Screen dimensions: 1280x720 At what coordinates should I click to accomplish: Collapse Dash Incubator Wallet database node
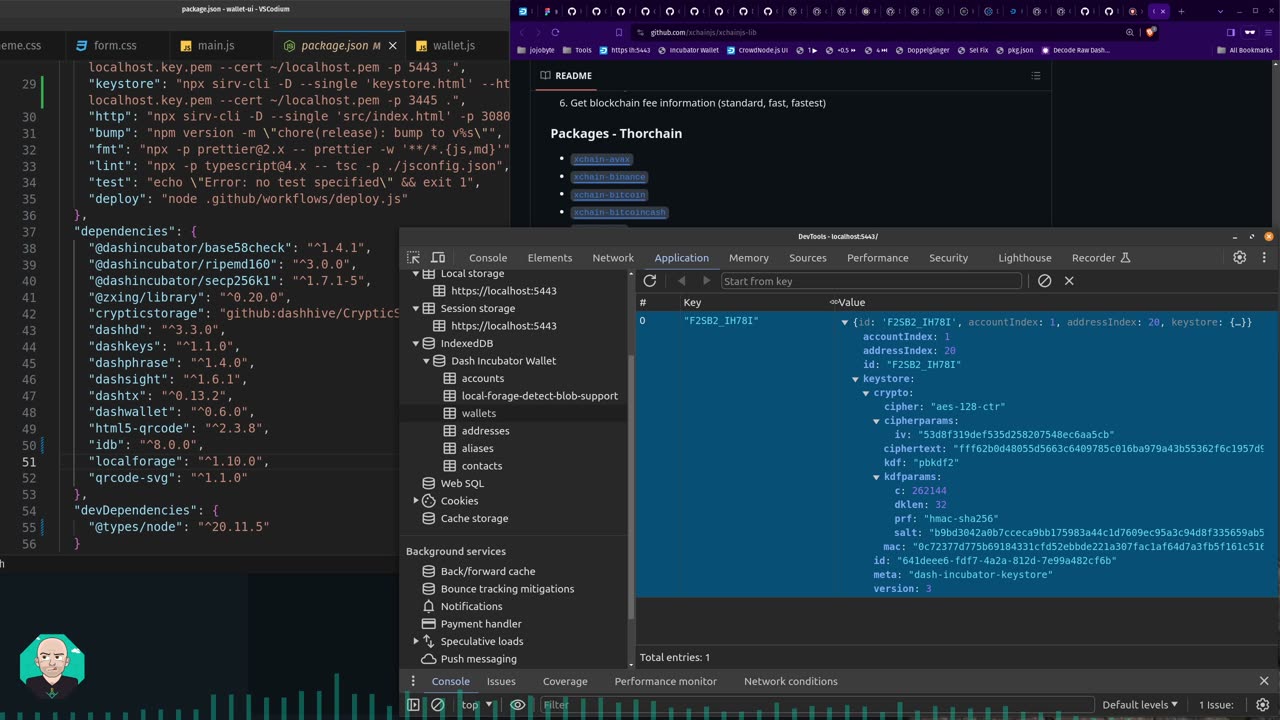[x=426, y=361]
